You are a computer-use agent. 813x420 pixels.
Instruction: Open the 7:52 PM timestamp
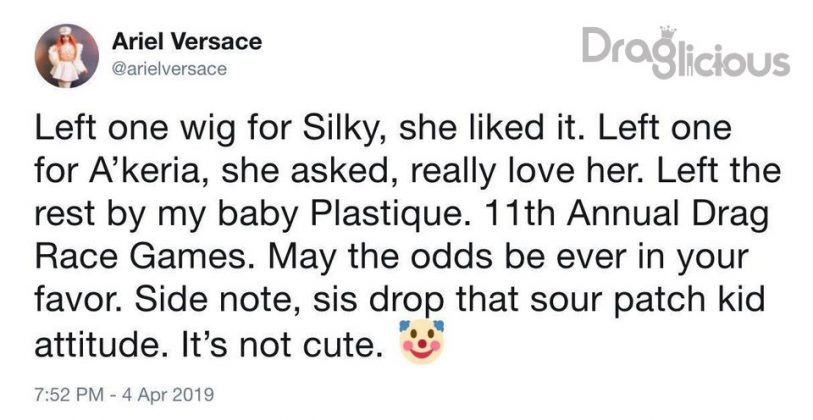68,395
